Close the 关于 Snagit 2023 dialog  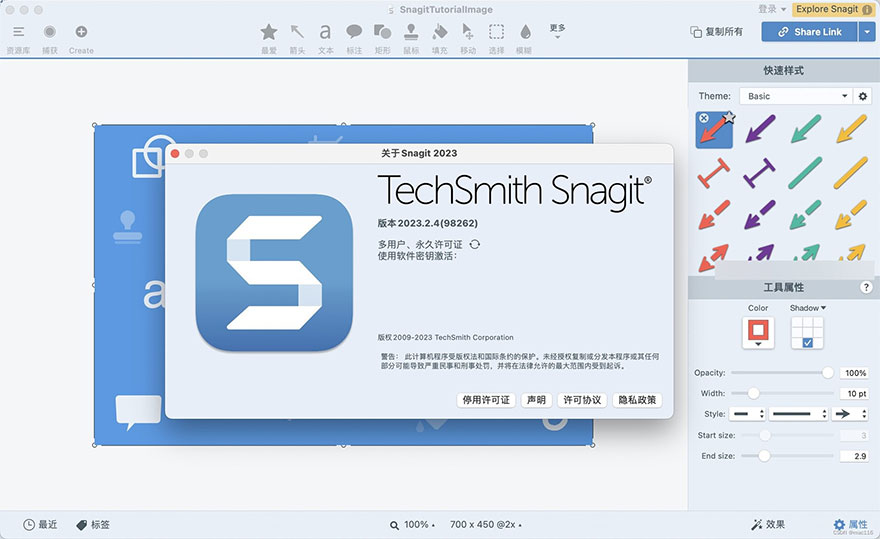(175, 153)
